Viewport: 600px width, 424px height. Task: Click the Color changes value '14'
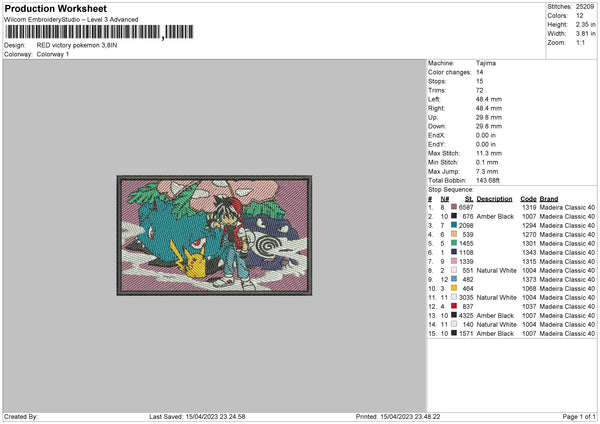479,72
